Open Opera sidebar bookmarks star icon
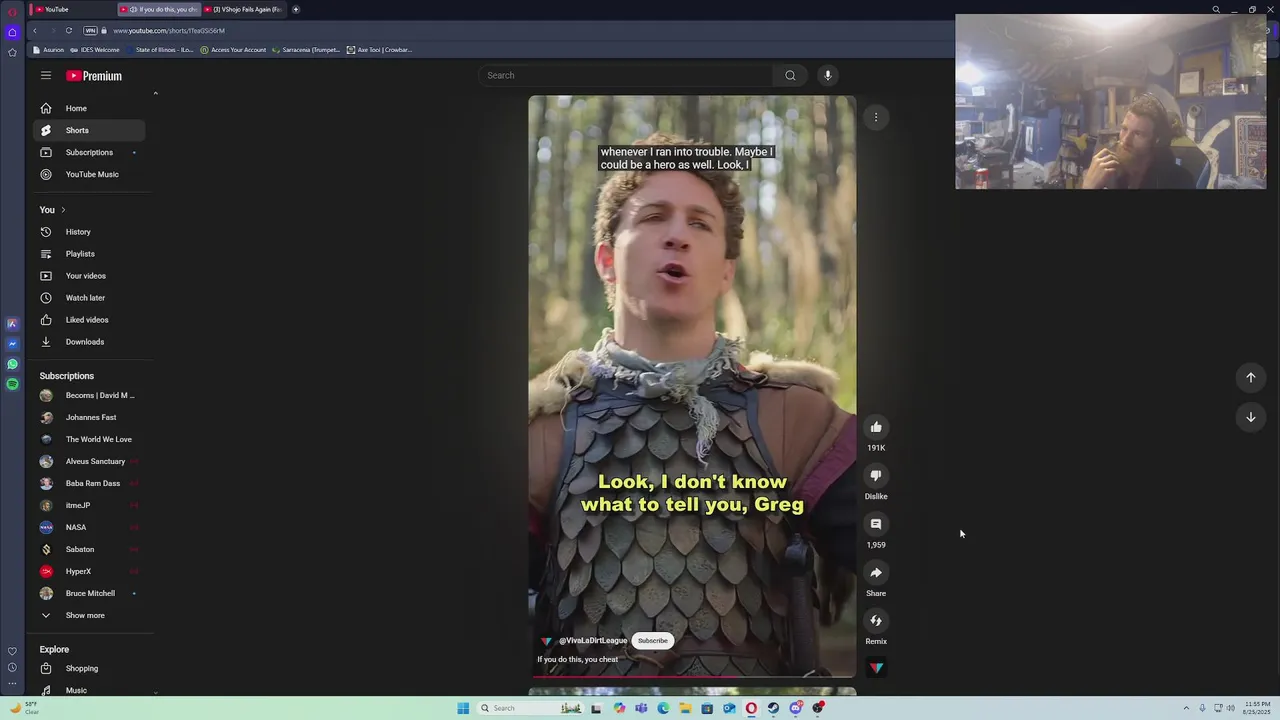 [x=12, y=52]
